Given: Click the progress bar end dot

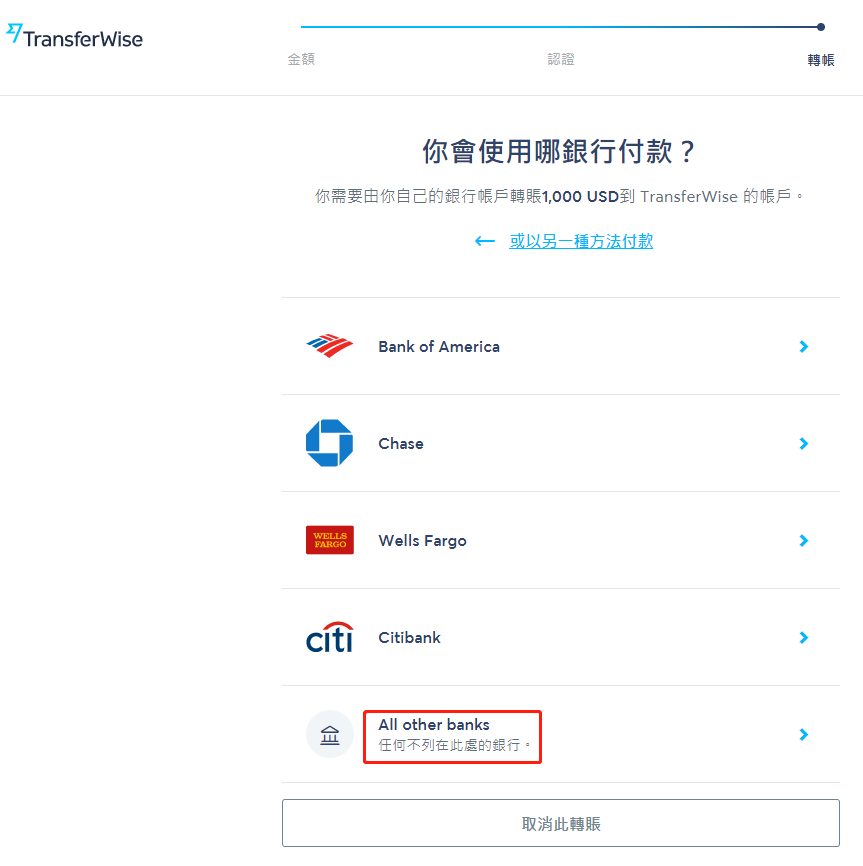Looking at the screenshot, I should point(821,27).
